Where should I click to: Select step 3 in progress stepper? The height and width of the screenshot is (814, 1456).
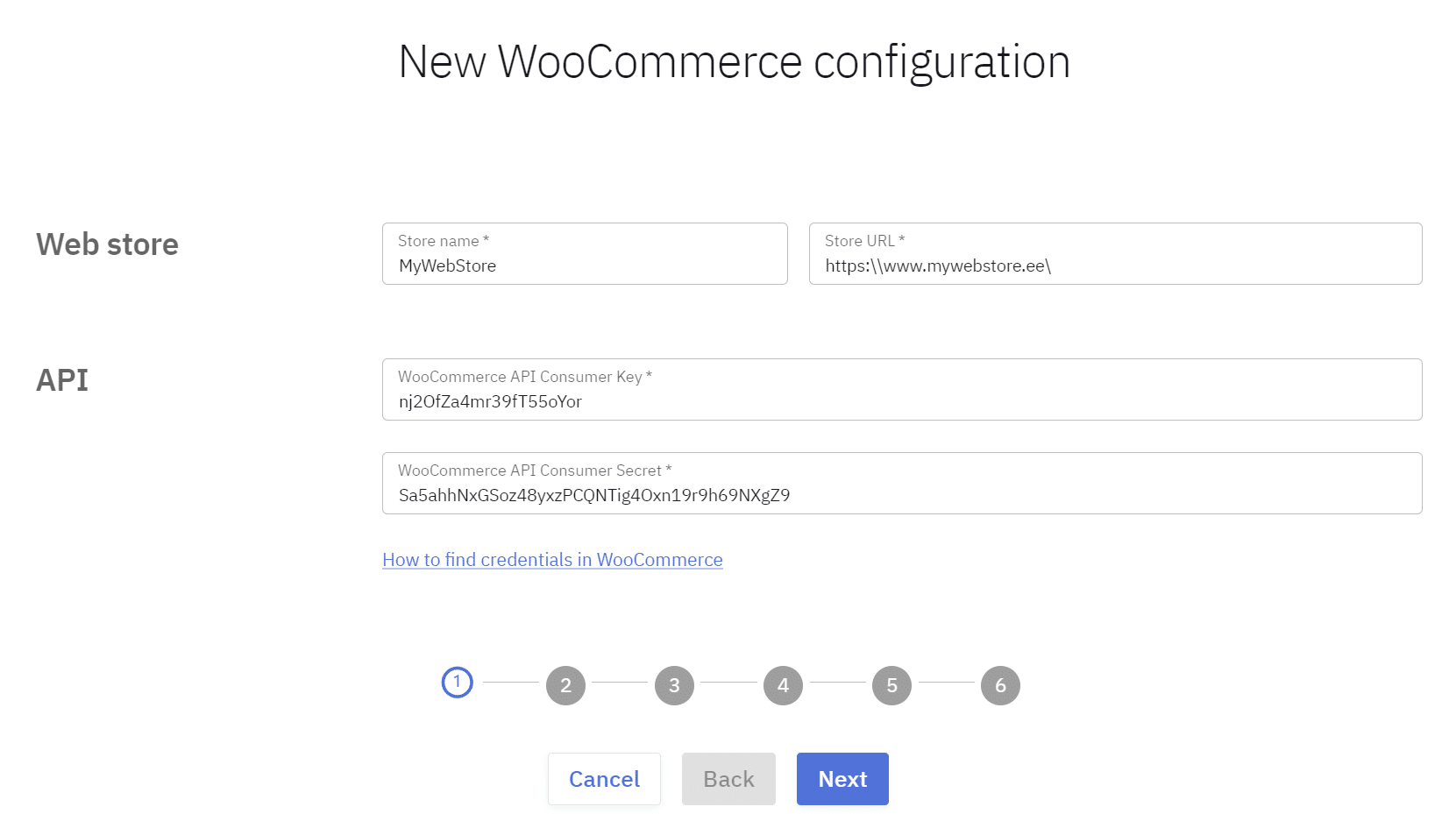(x=674, y=685)
